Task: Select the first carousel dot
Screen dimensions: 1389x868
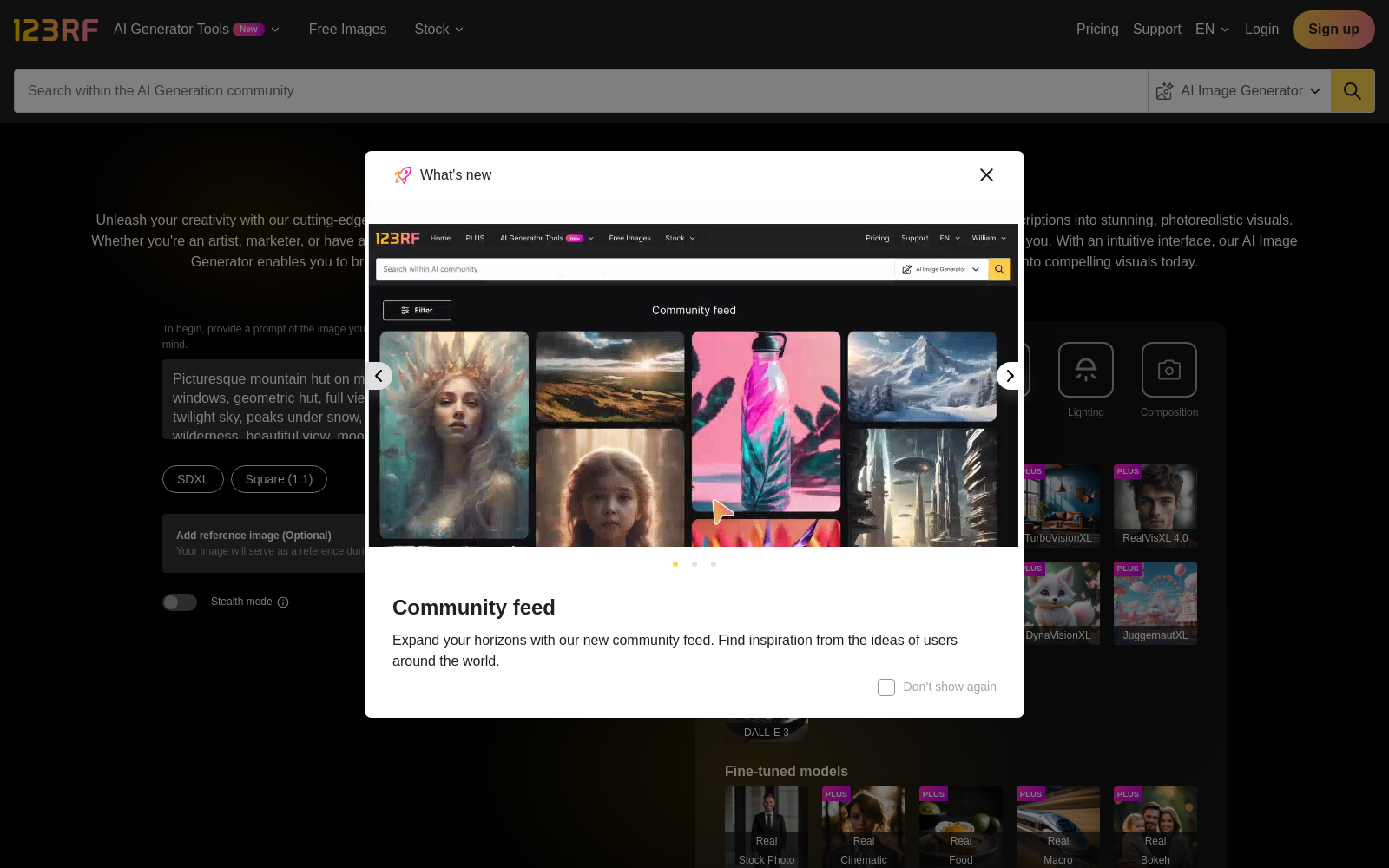Action: [x=675, y=564]
